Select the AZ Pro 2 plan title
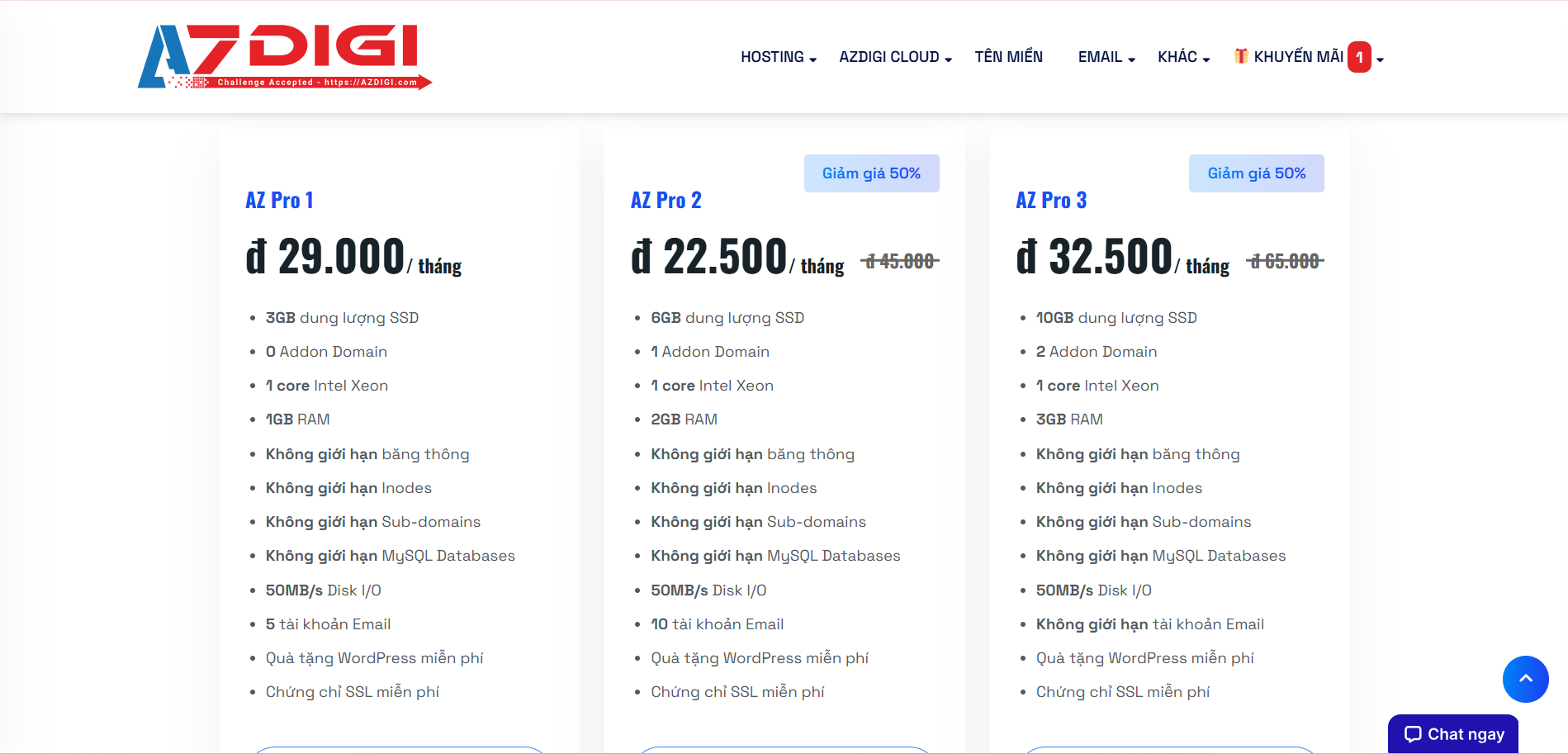 pos(666,201)
